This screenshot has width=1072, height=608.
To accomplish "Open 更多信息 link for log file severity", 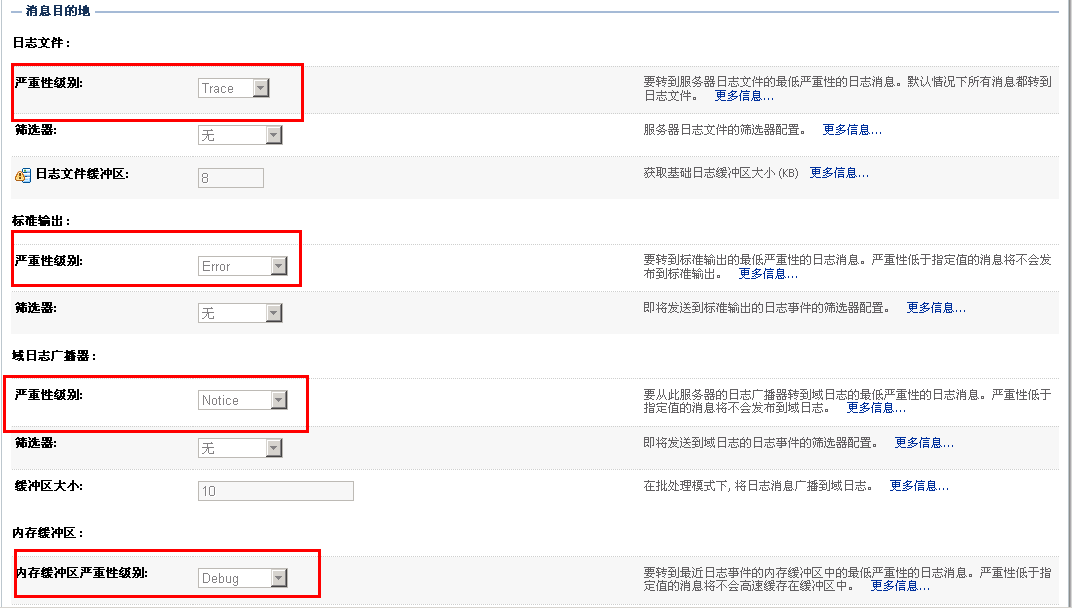I will pos(744,96).
